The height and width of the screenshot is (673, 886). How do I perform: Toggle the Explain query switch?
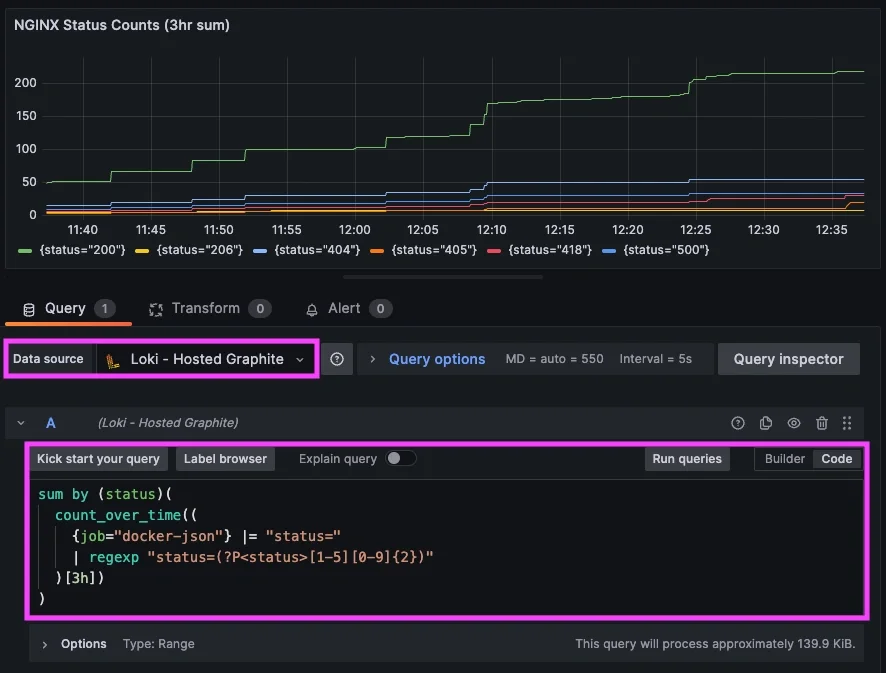[x=401, y=459]
